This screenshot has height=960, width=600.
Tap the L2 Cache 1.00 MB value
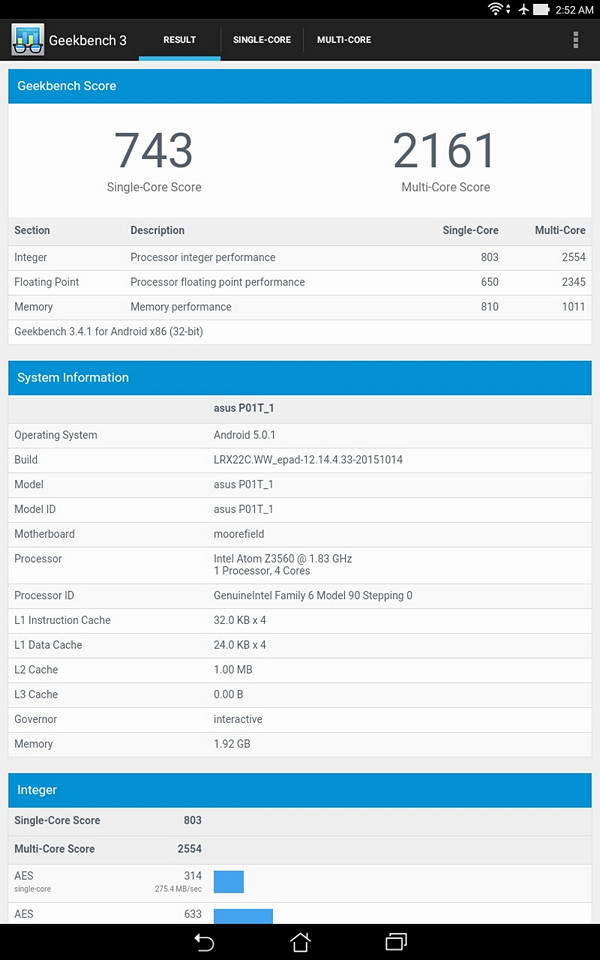233,670
